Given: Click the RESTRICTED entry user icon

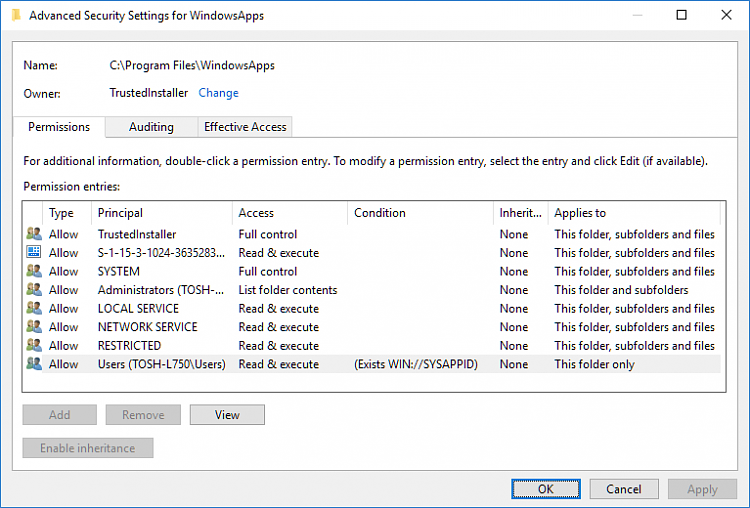Looking at the screenshot, I should point(34,345).
